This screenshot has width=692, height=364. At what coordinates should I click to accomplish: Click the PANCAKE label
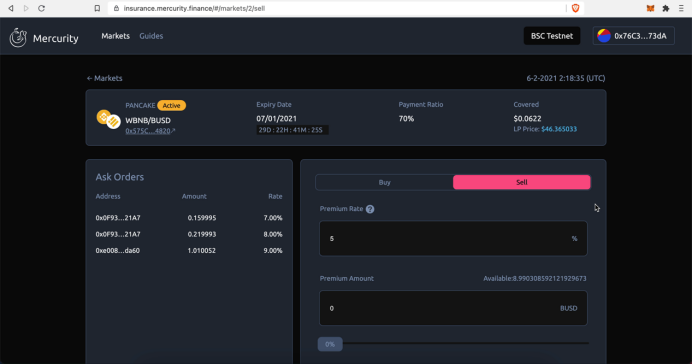coord(140,105)
